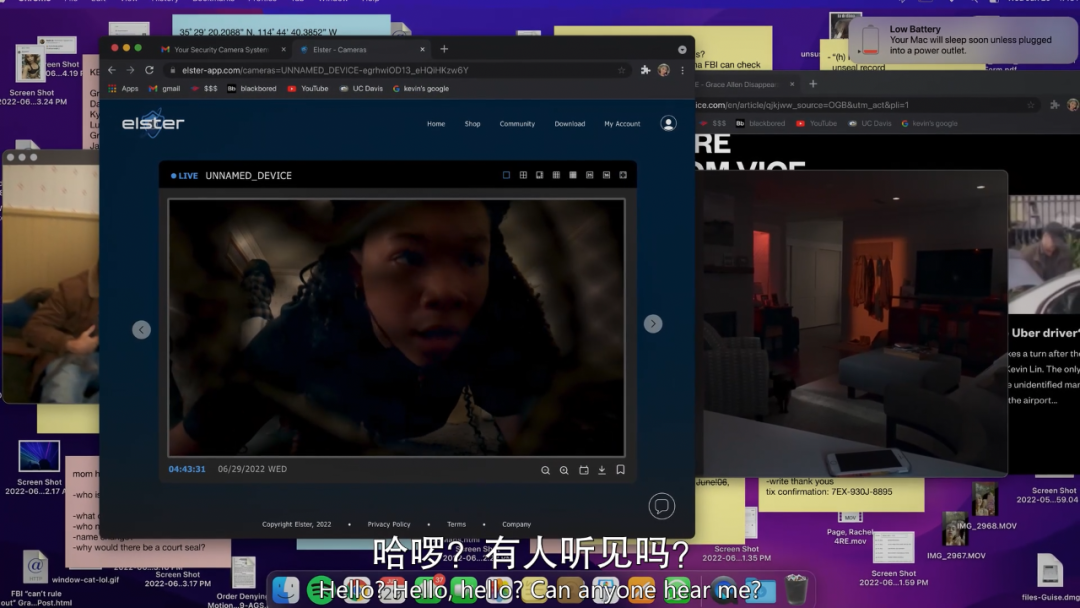Show the next camera feed
Viewport: 1080px width, 608px height.
(653, 324)
